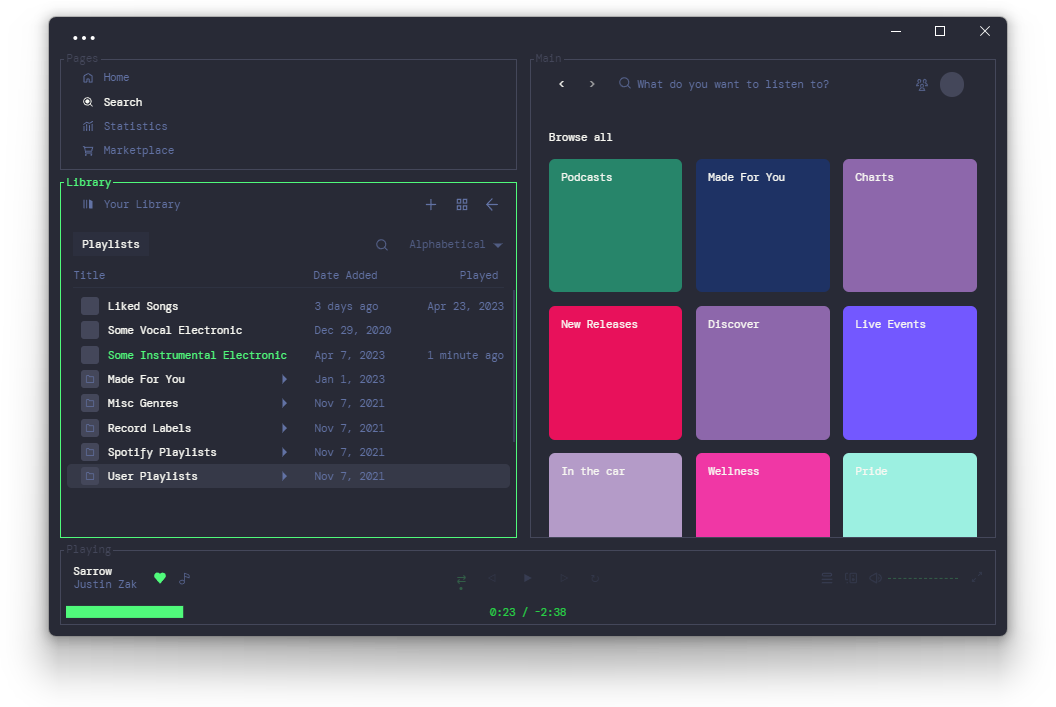Expand the User Playlists folder arrow
The height and width of the screenshot is (707, 1056).
click(x=284, y=477)
